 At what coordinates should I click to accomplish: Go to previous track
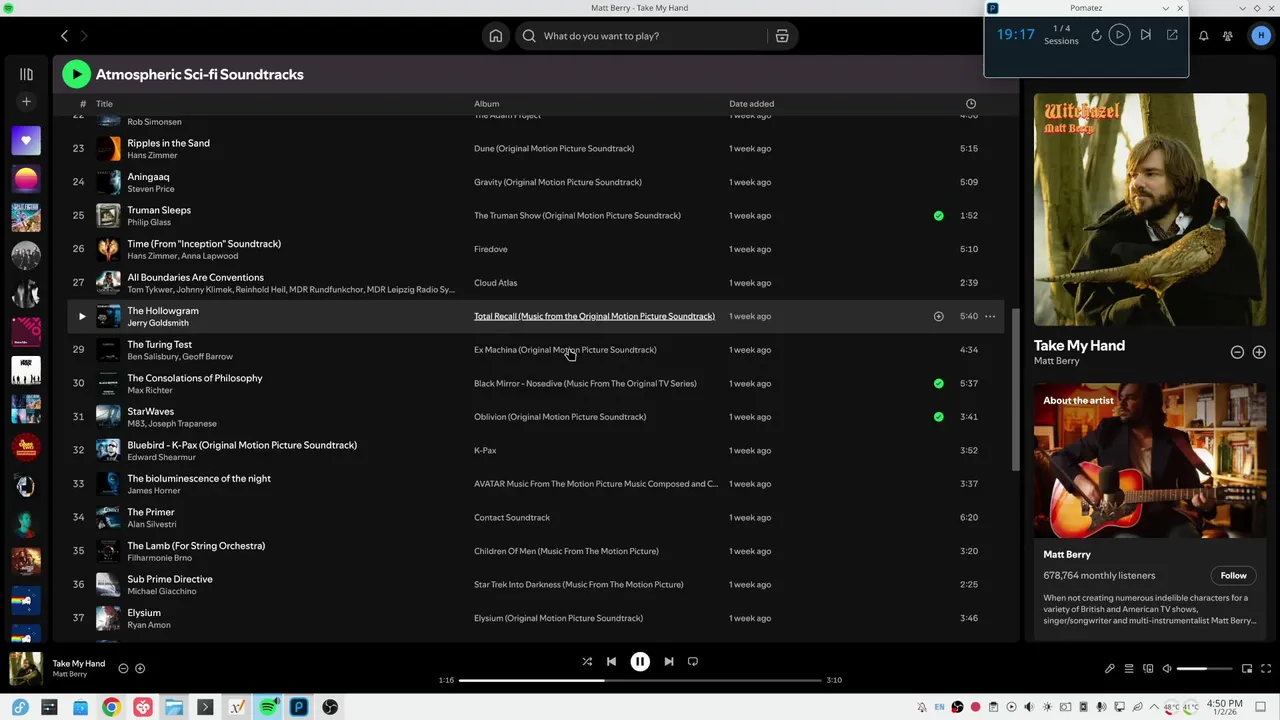(x=611, y=661)
